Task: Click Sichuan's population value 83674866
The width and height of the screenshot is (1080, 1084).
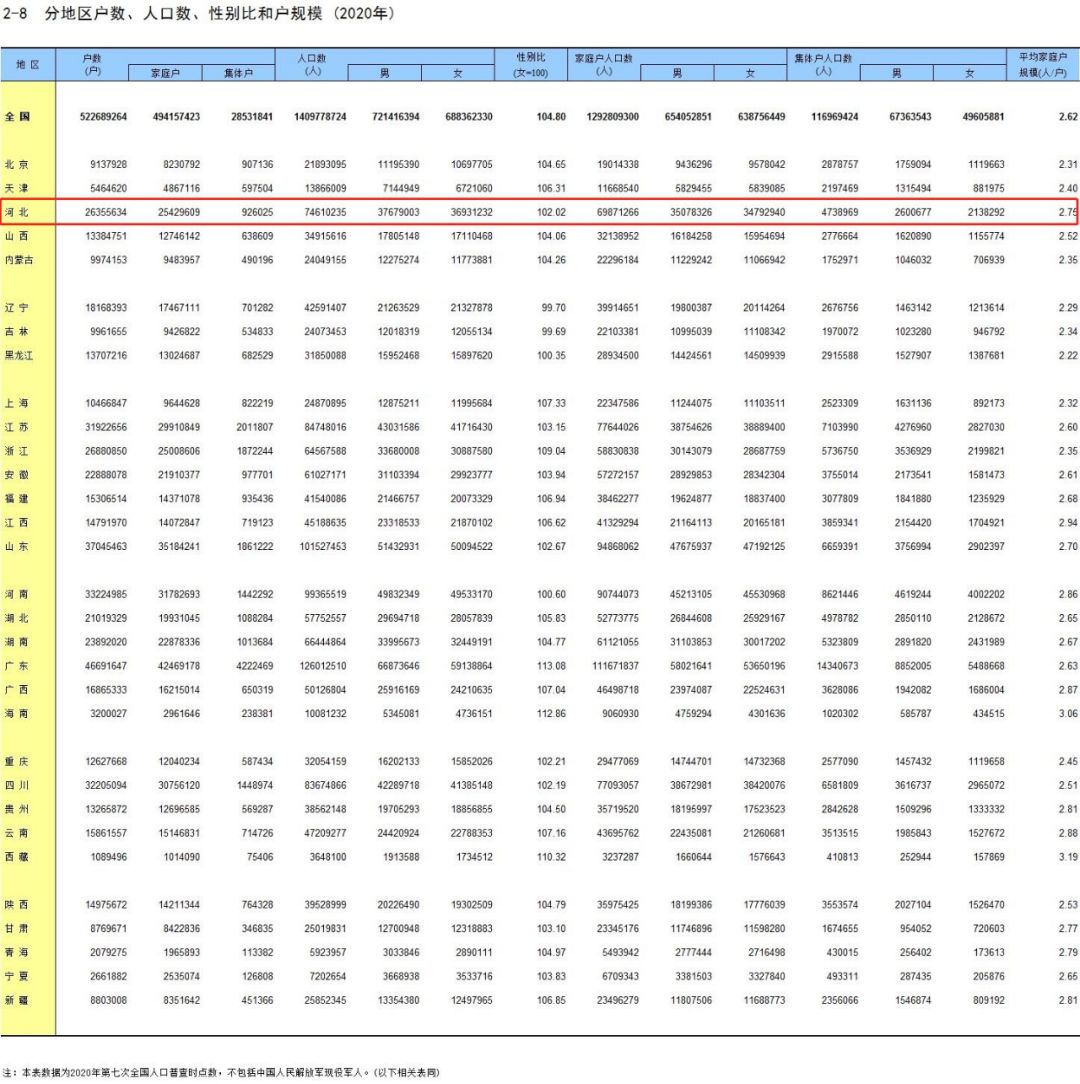Action: [325, 785]
